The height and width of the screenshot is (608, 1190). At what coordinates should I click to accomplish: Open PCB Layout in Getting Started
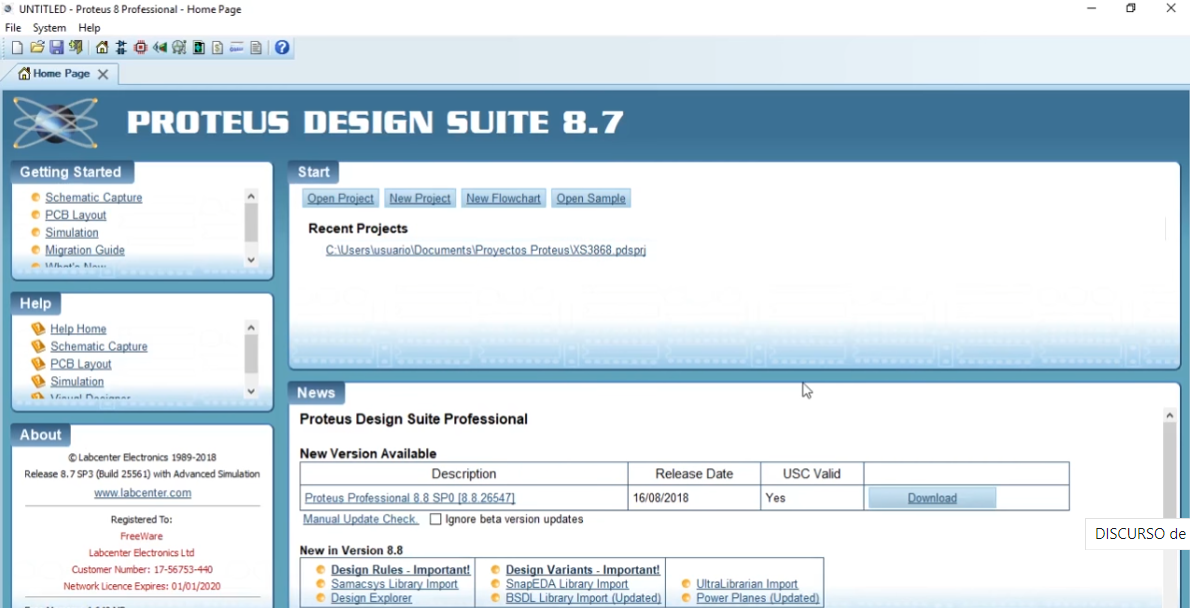tap(75, 215)
